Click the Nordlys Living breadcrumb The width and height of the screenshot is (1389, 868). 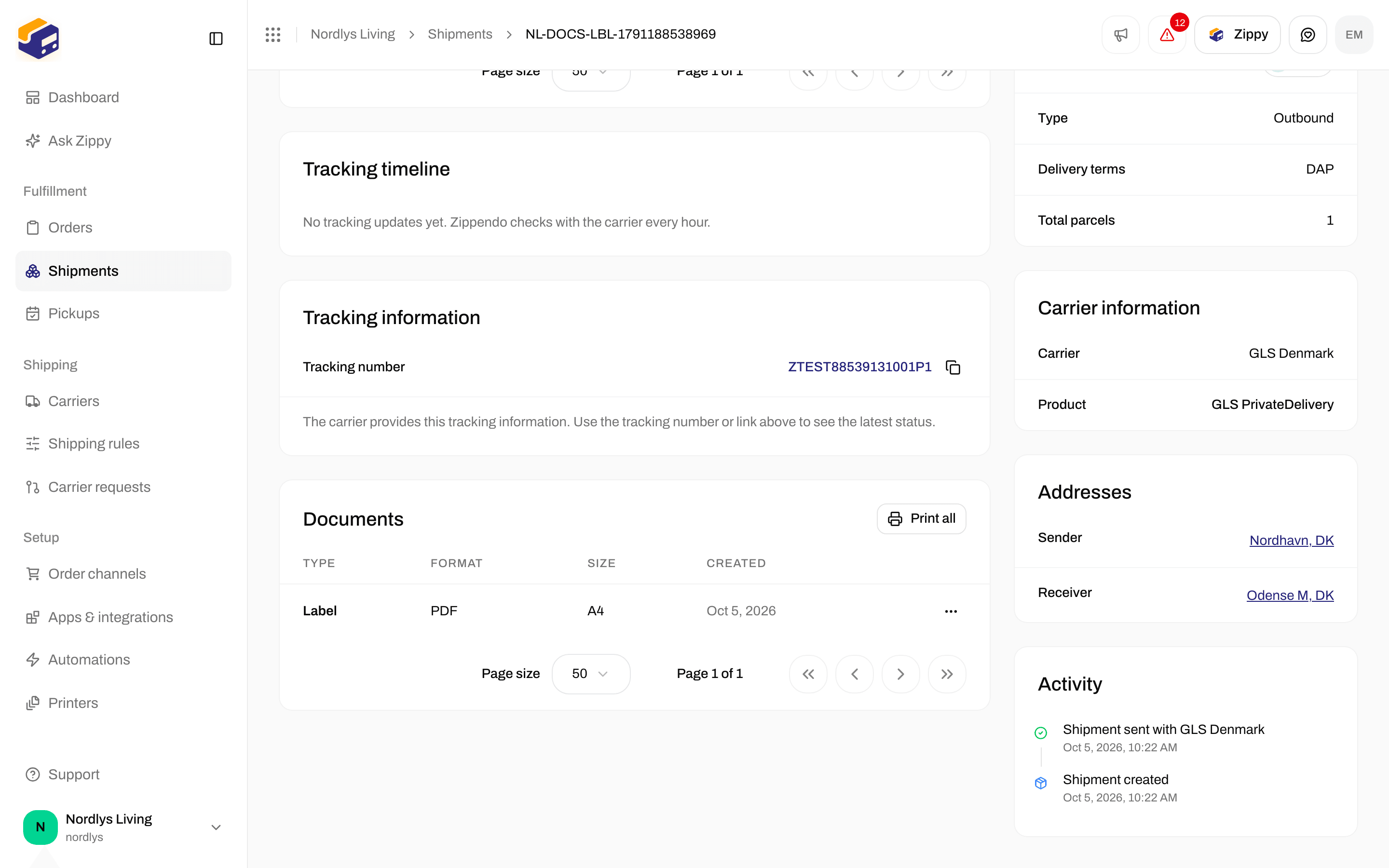[x=353, y=34]
